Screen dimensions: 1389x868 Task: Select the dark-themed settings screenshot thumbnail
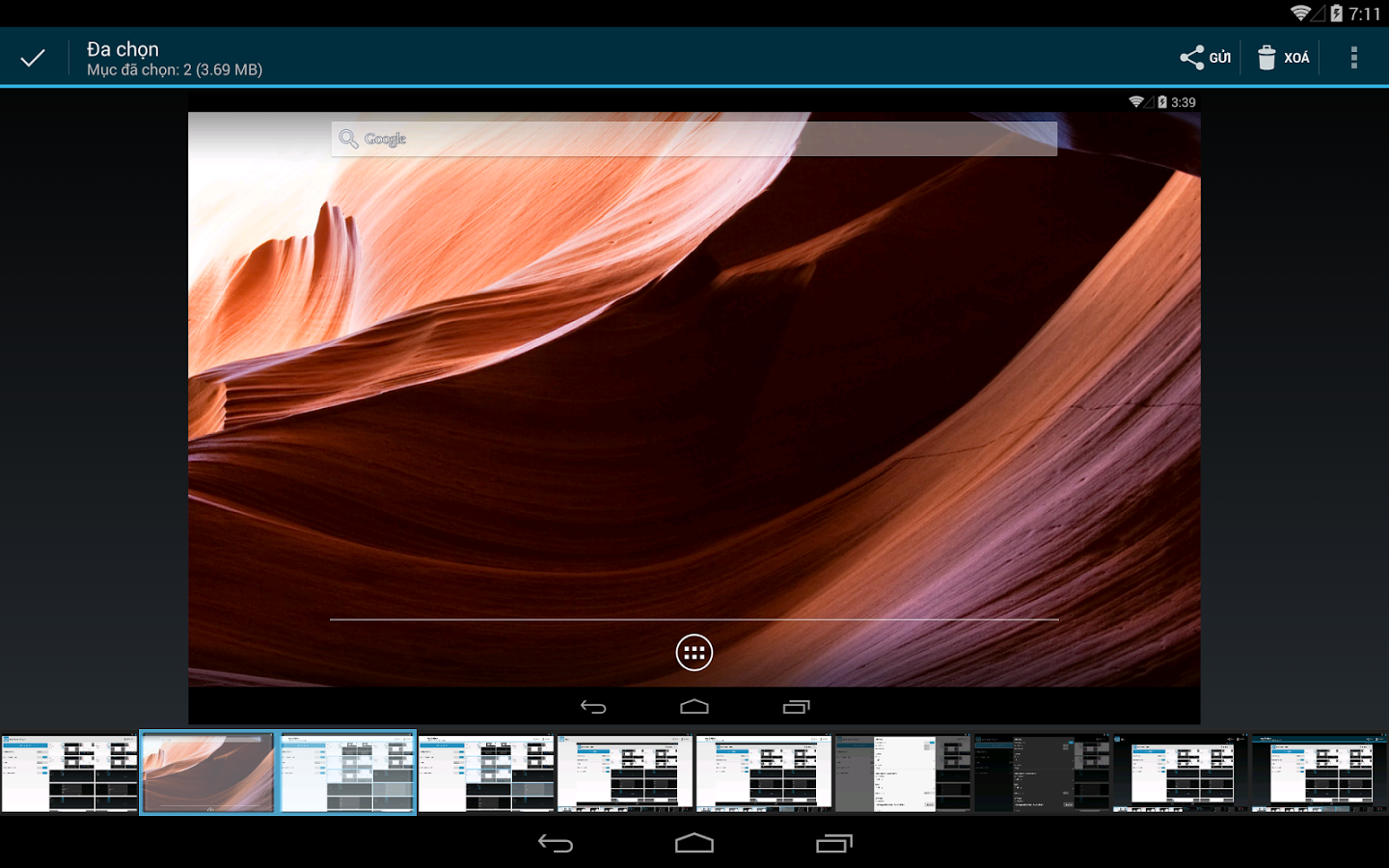click(1042, 773)
